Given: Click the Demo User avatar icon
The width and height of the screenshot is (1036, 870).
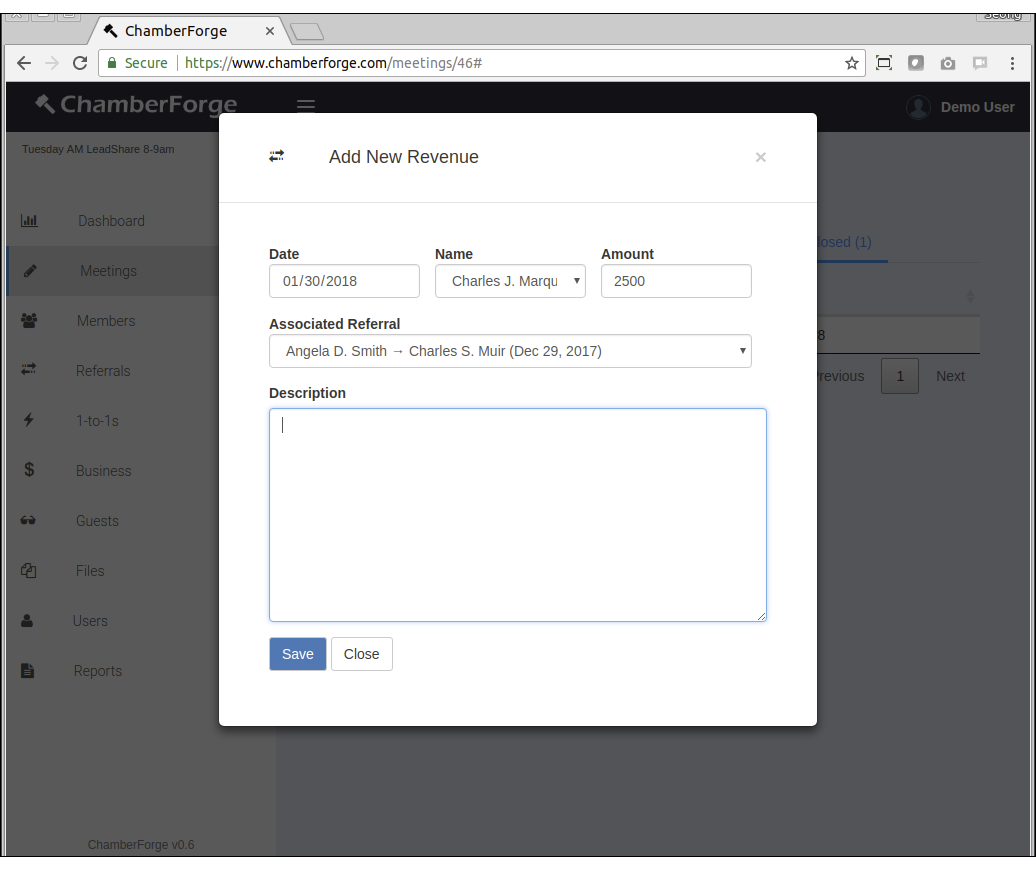Looking at the screenshot, I should [x=917, y=107].
